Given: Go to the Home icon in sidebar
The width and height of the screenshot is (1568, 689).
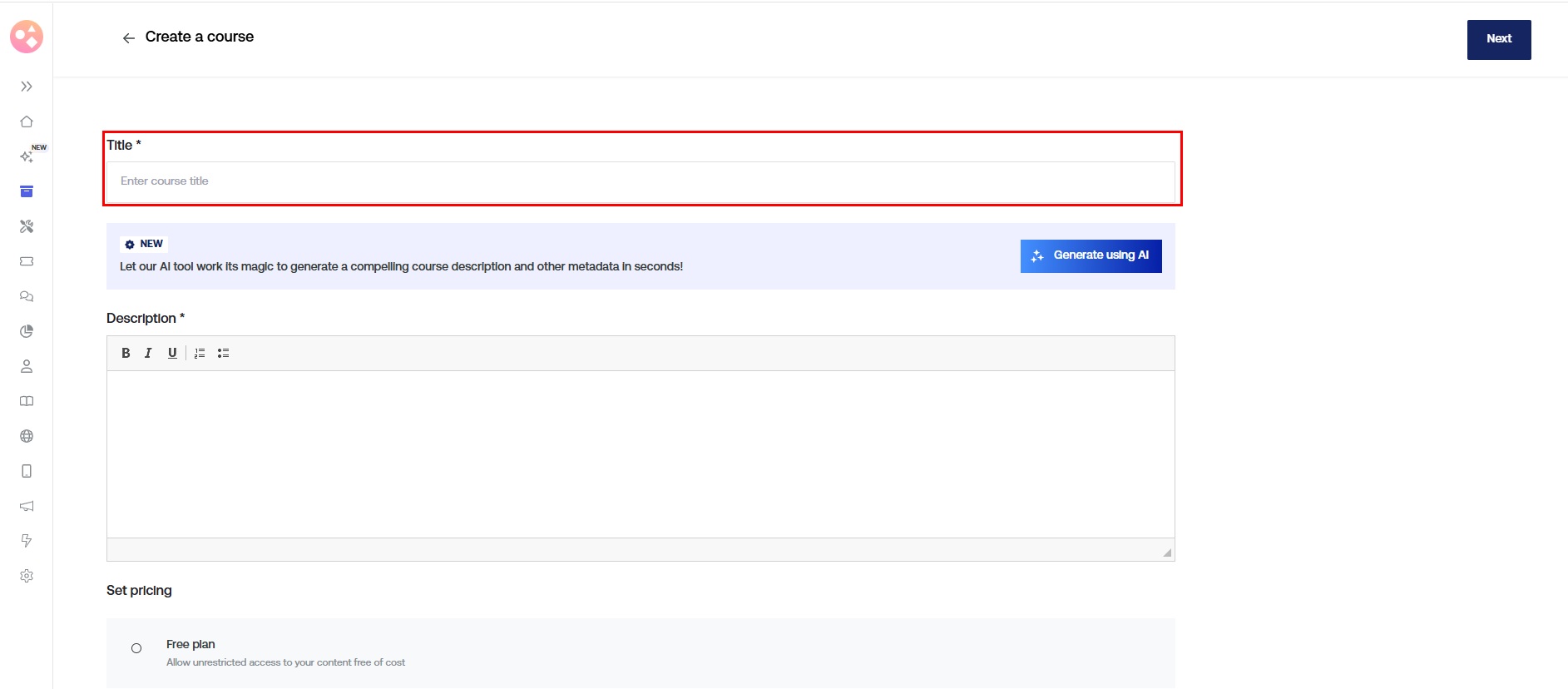Looking at the screenshot, I should pyautogui.click(x=27, y=121).
